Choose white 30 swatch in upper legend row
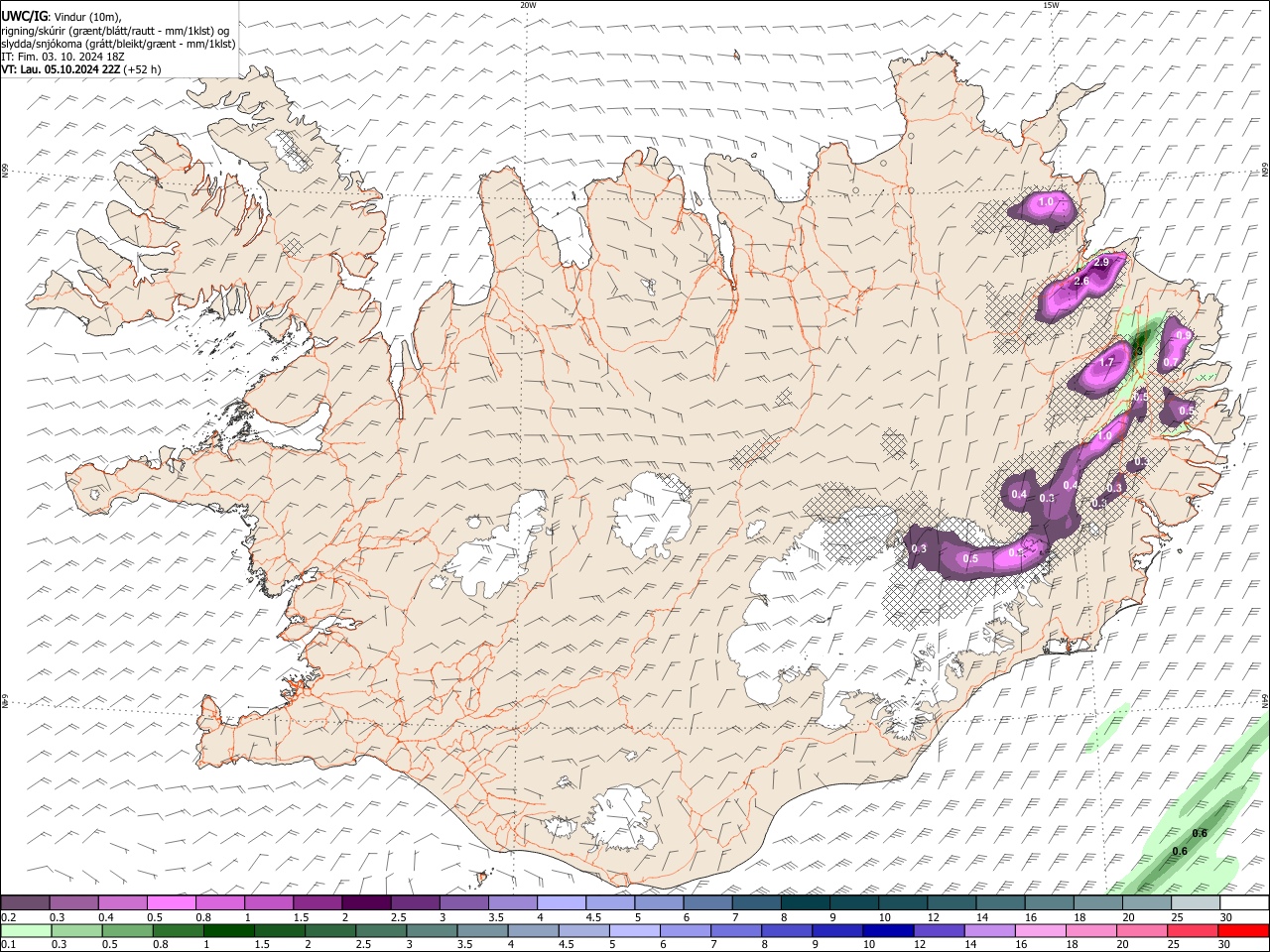This screenshot has width=1270, height=952. pos(1244,902)
